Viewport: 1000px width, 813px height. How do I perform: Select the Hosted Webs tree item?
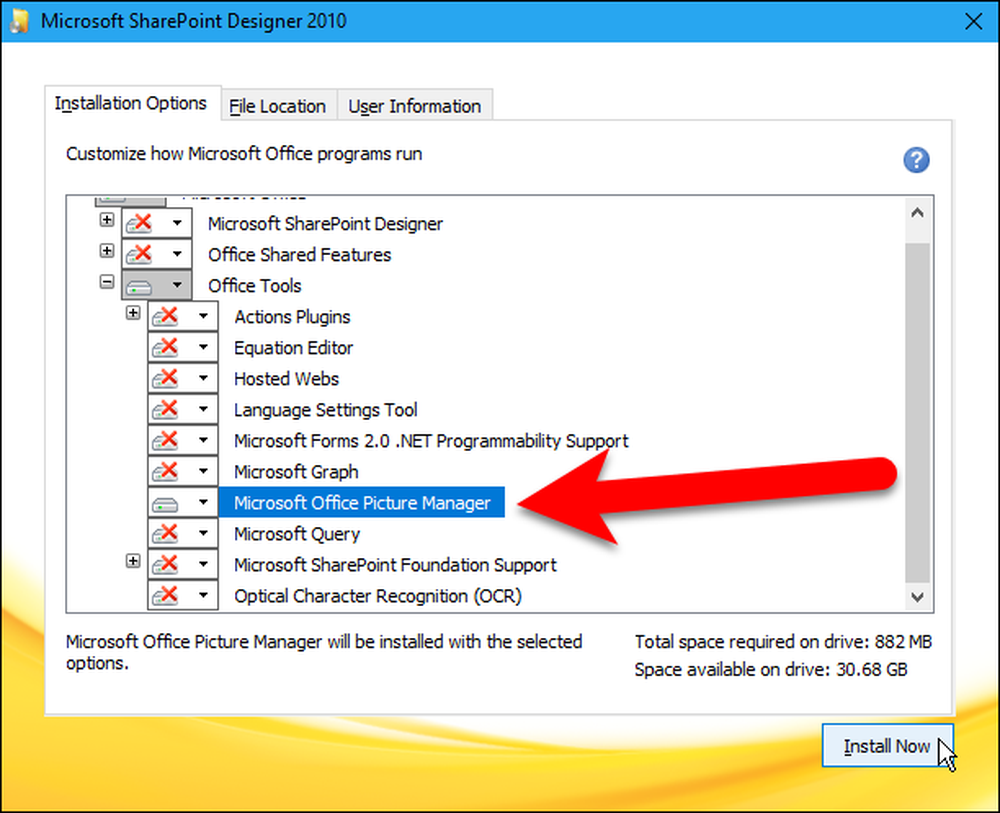pos(286,379)
